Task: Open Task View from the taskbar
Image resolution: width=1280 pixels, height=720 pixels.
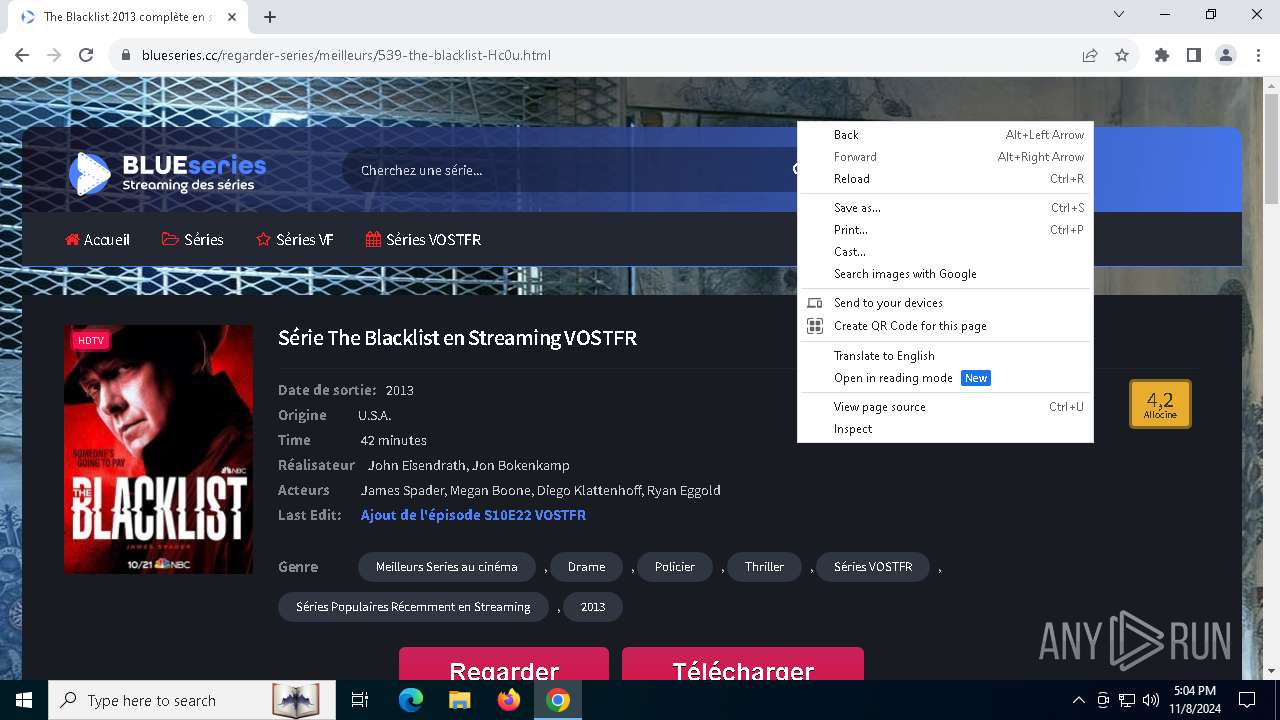Action: point(360,700)
